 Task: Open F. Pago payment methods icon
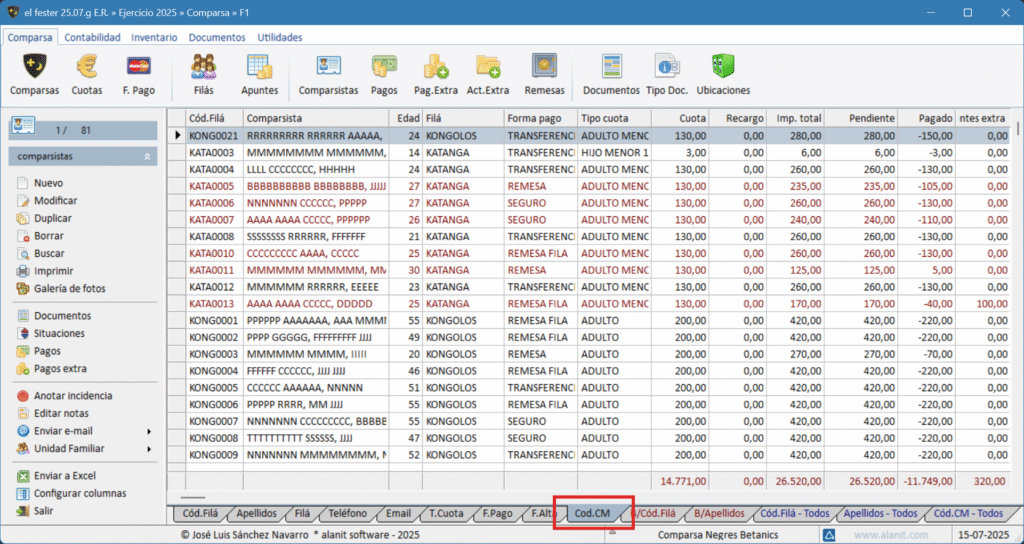pos(139,73)
